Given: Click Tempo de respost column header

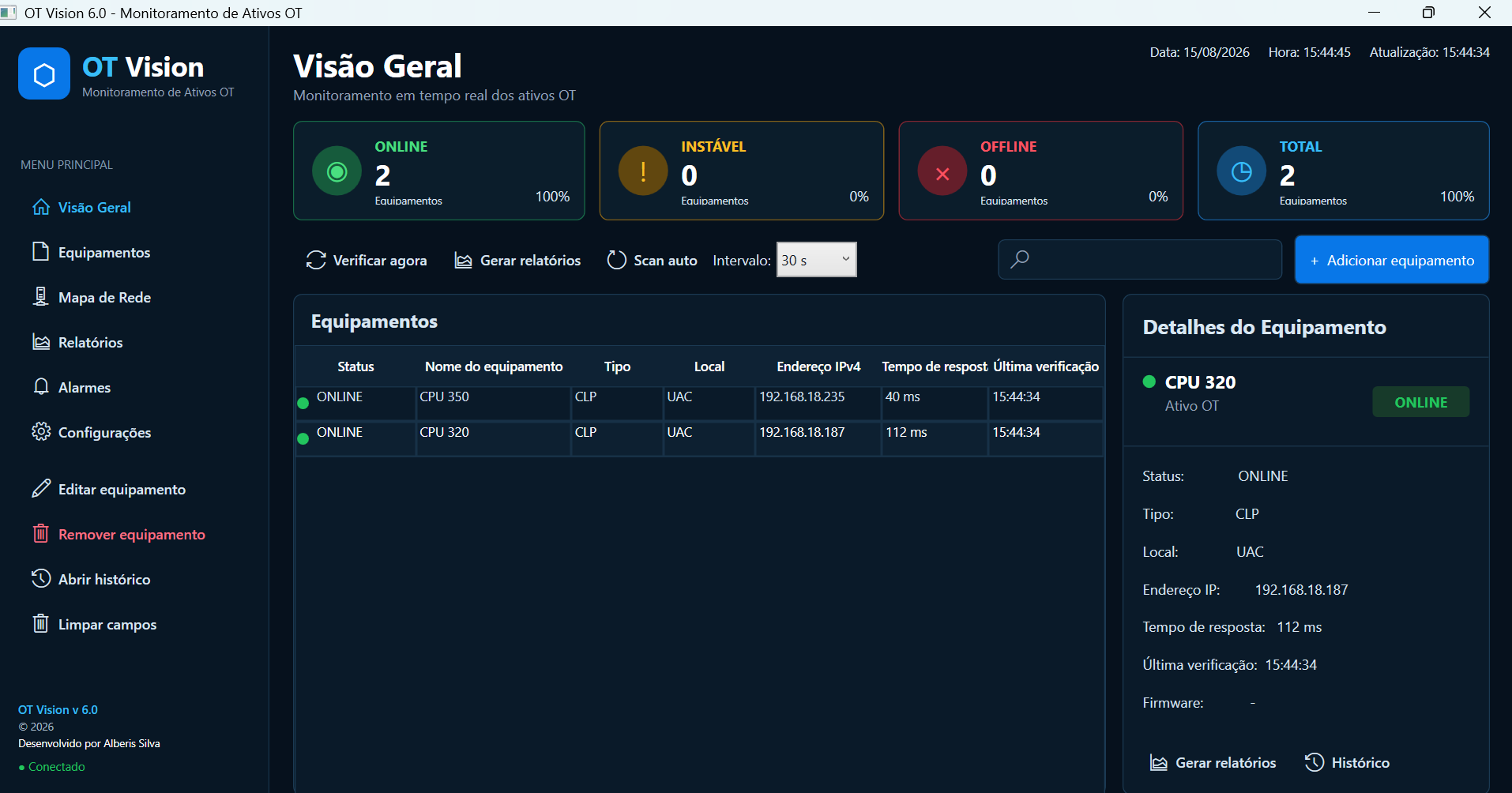Looking at the screenshot, I should pos(935,366).
